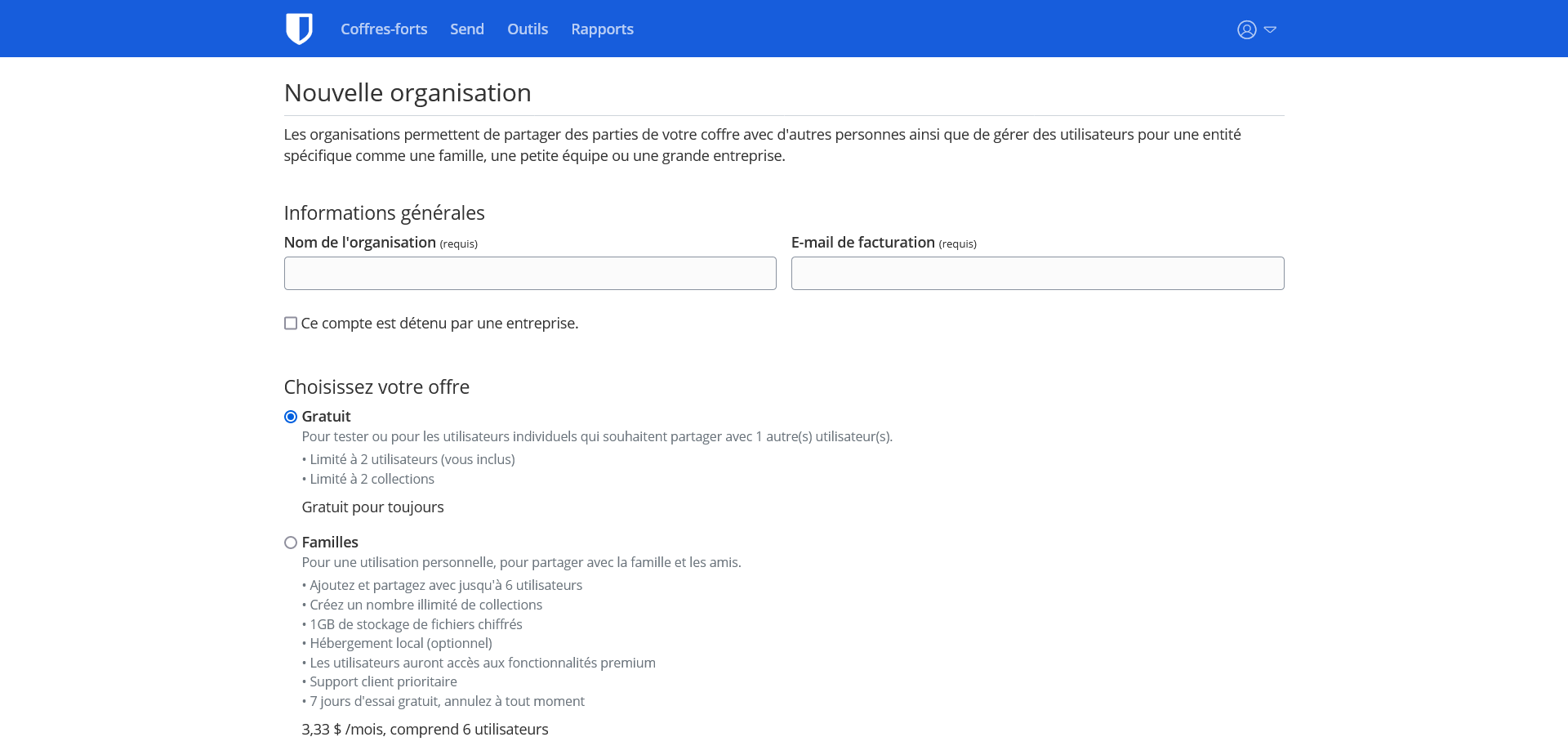This screenshot has height=746, width=1568.
Task: Focus the organisation name input field
Action: pyautogui.click(x=530, y=274)
